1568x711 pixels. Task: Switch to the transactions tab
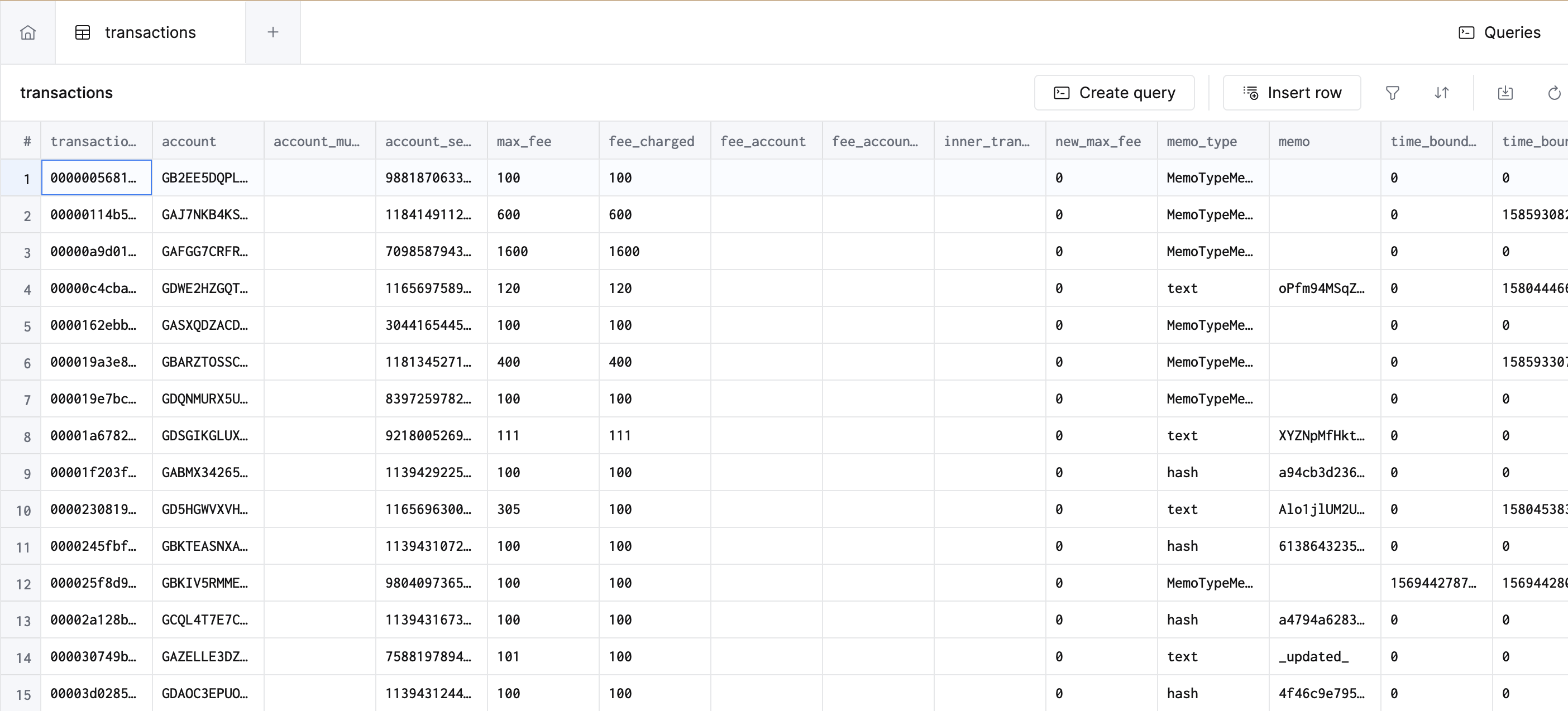150,32
